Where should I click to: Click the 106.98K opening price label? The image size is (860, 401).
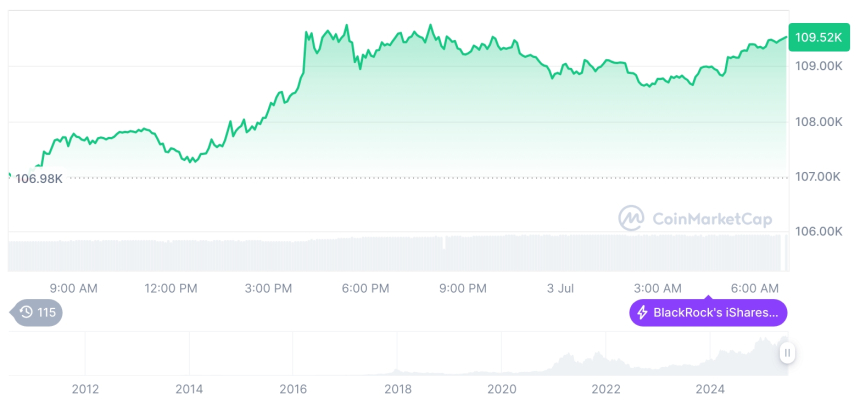pyautogui.click(x=40, y=179)
